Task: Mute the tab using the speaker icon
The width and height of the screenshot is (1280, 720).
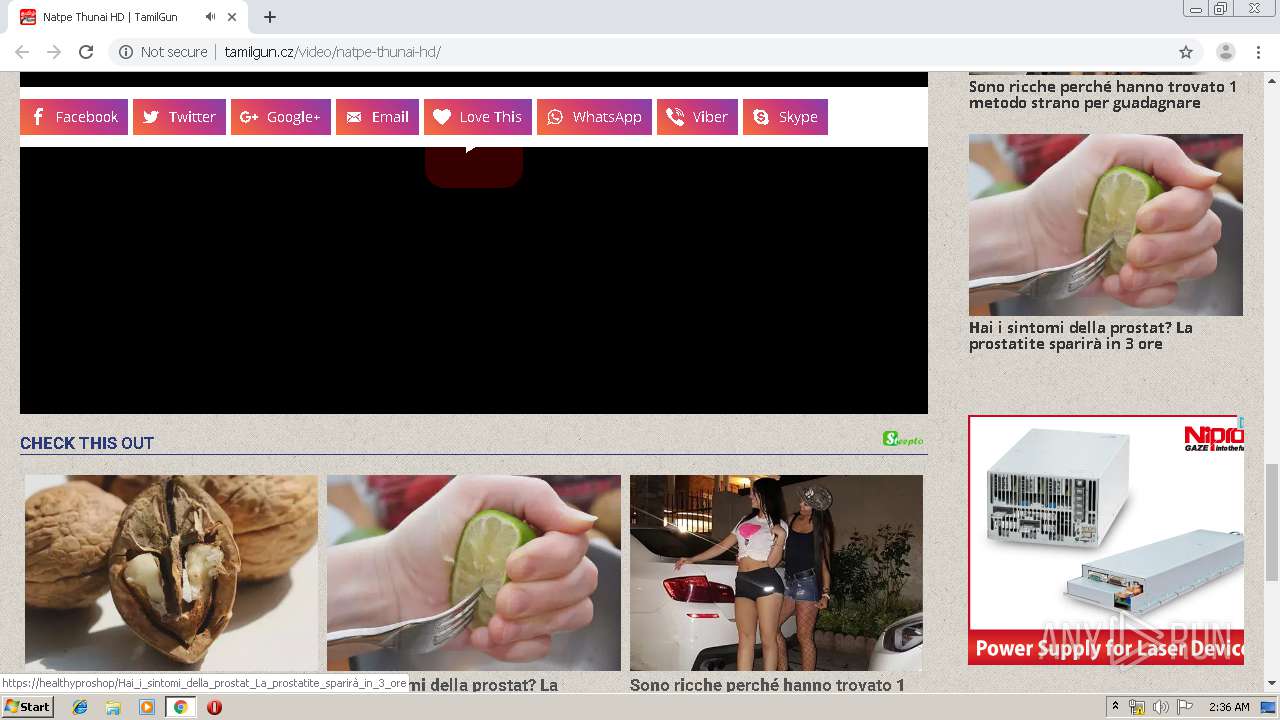Action: (210, 17)
